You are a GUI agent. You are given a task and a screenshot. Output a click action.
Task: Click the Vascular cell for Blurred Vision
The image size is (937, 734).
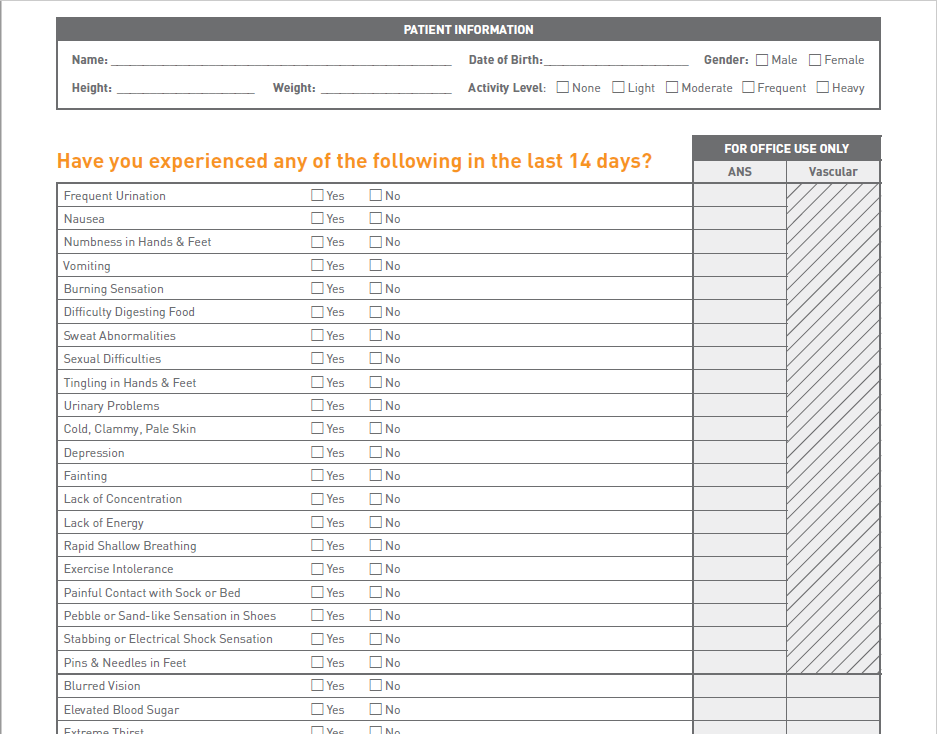[x=833, y=686]
